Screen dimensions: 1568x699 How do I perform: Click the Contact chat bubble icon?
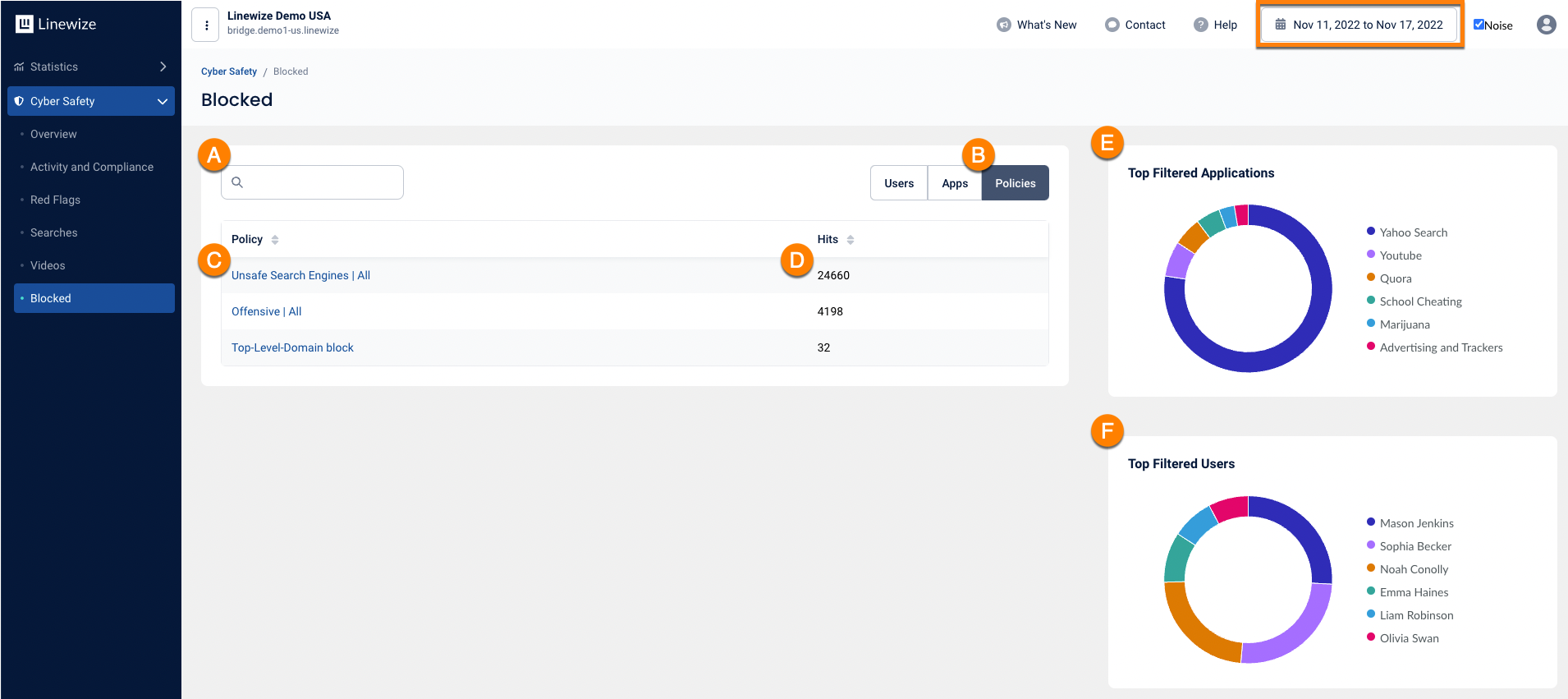(1112, 25)
